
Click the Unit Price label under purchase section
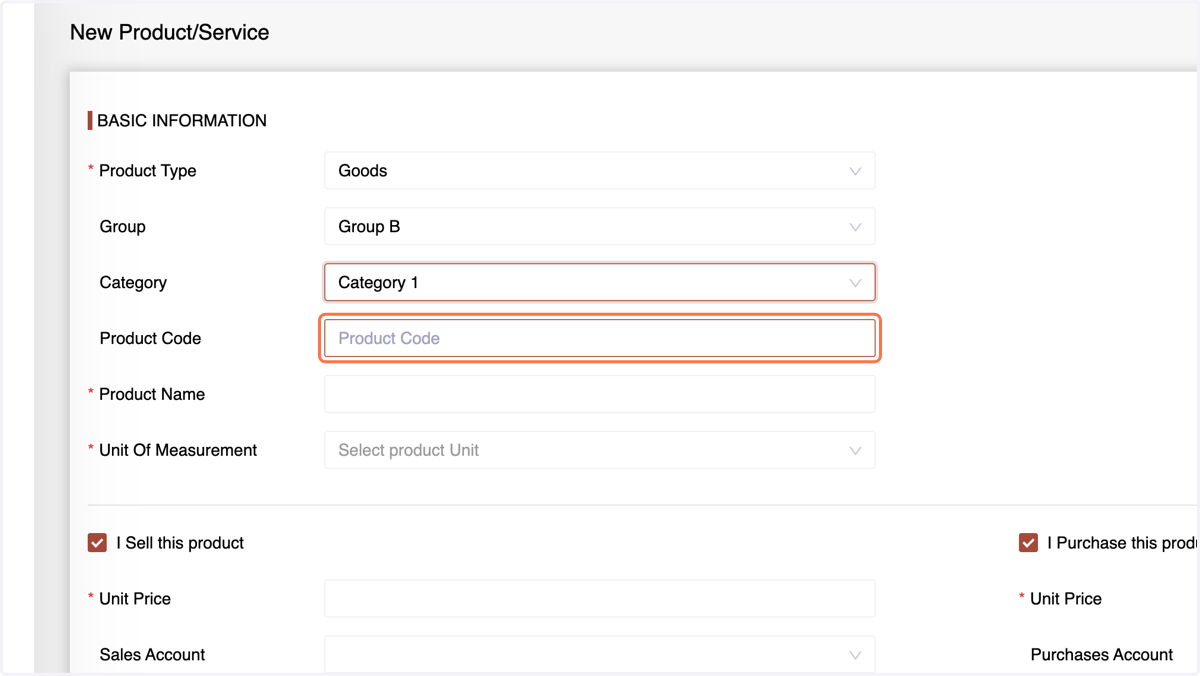1066,599
